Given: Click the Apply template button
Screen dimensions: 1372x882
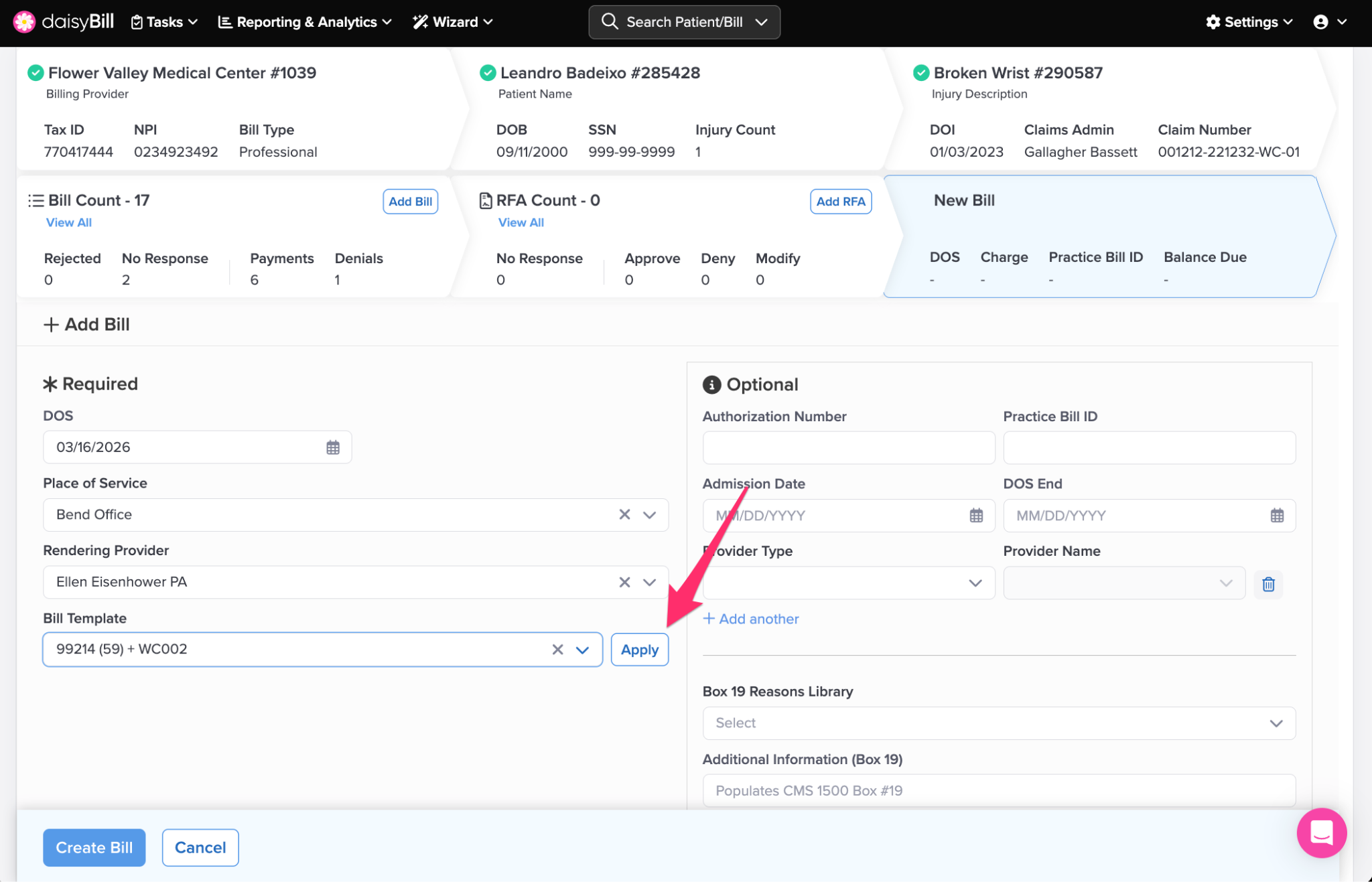Looking at the screenshot, I should (x=639, y=650).
